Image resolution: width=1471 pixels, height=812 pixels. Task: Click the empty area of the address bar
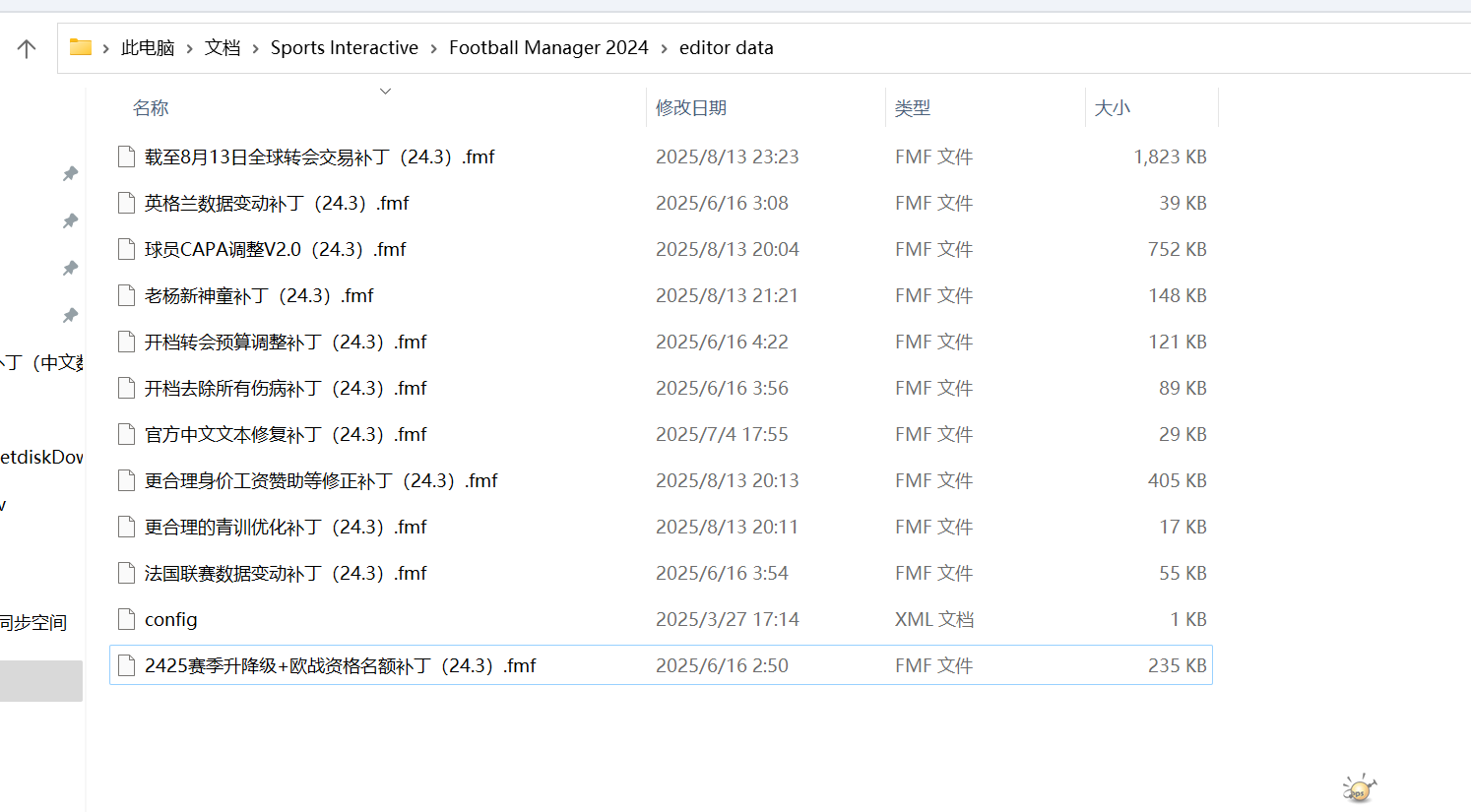[1122, 48]
